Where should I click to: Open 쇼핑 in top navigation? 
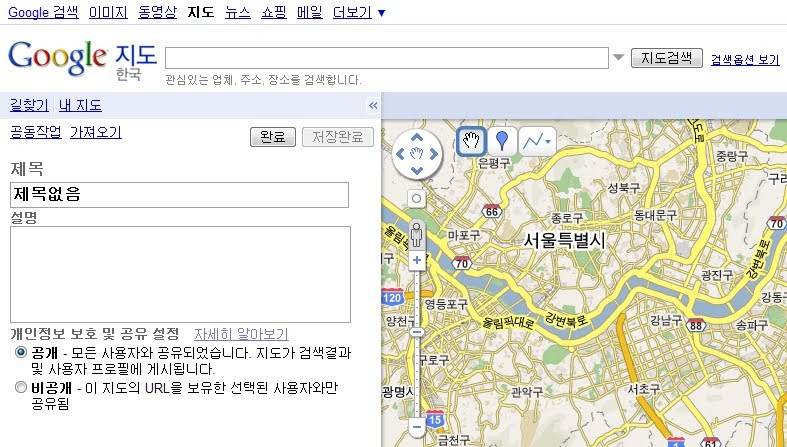(x=274, y=12)
